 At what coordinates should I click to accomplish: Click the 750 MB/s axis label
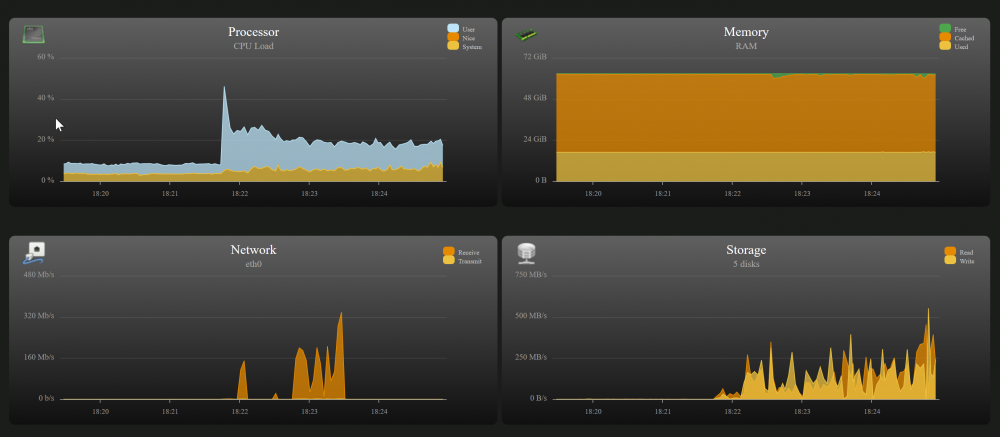531,275
